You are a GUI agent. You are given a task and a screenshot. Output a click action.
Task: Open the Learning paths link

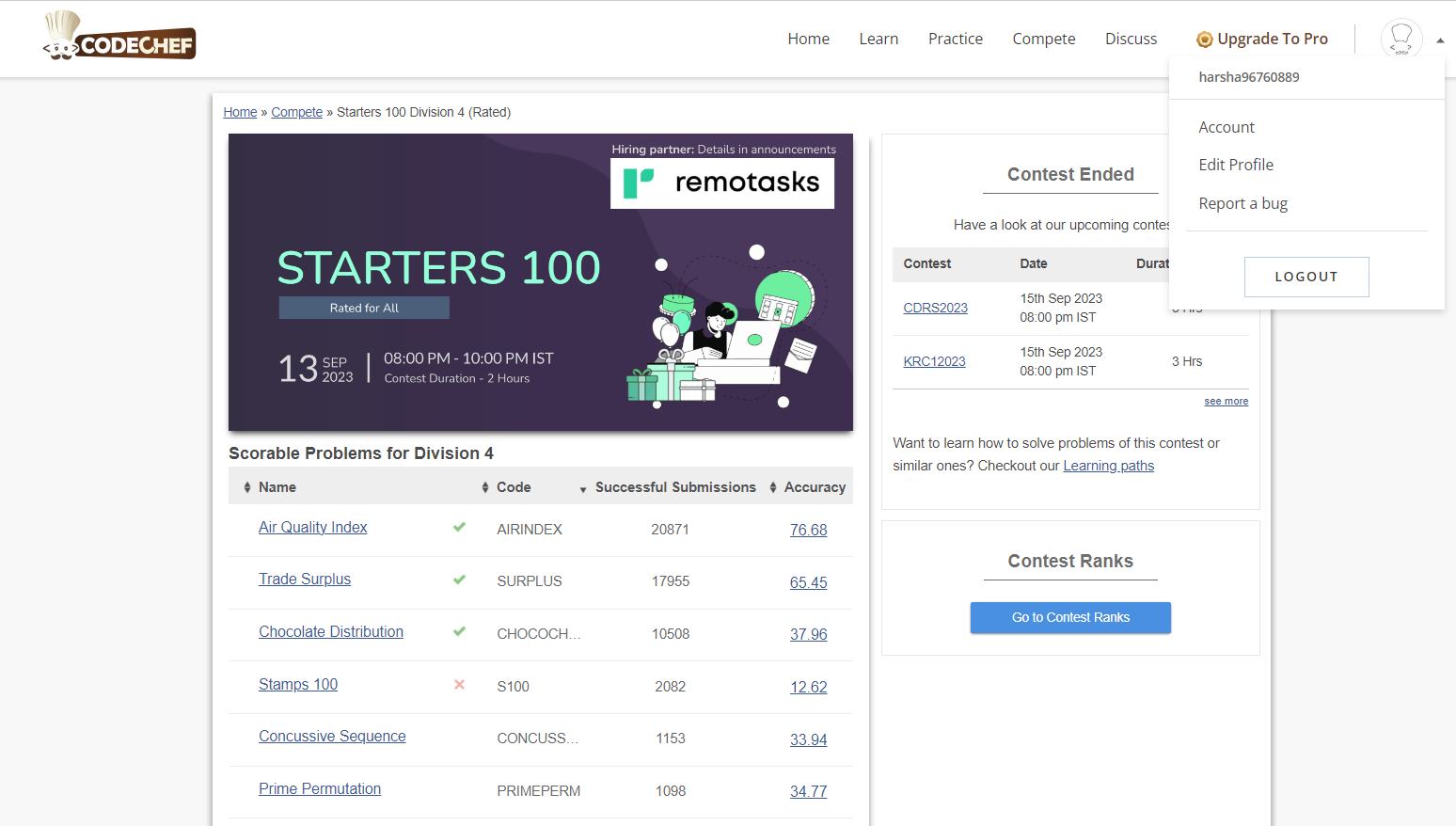[x=1108, y=466]
